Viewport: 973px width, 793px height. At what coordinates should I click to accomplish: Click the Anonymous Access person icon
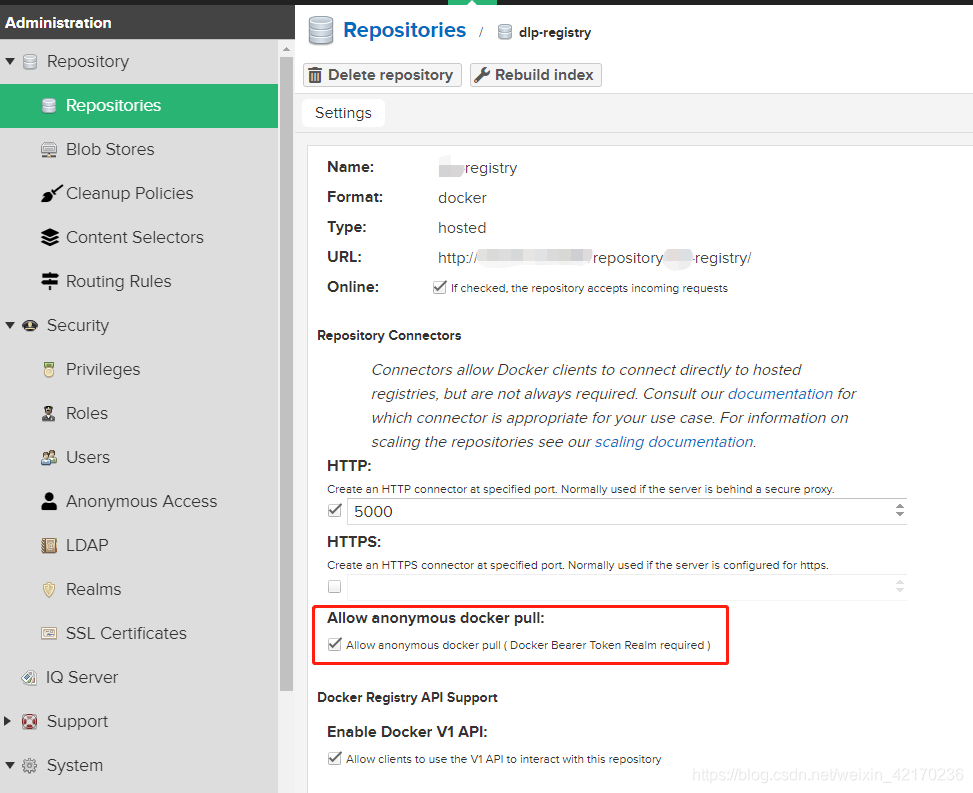49,501
